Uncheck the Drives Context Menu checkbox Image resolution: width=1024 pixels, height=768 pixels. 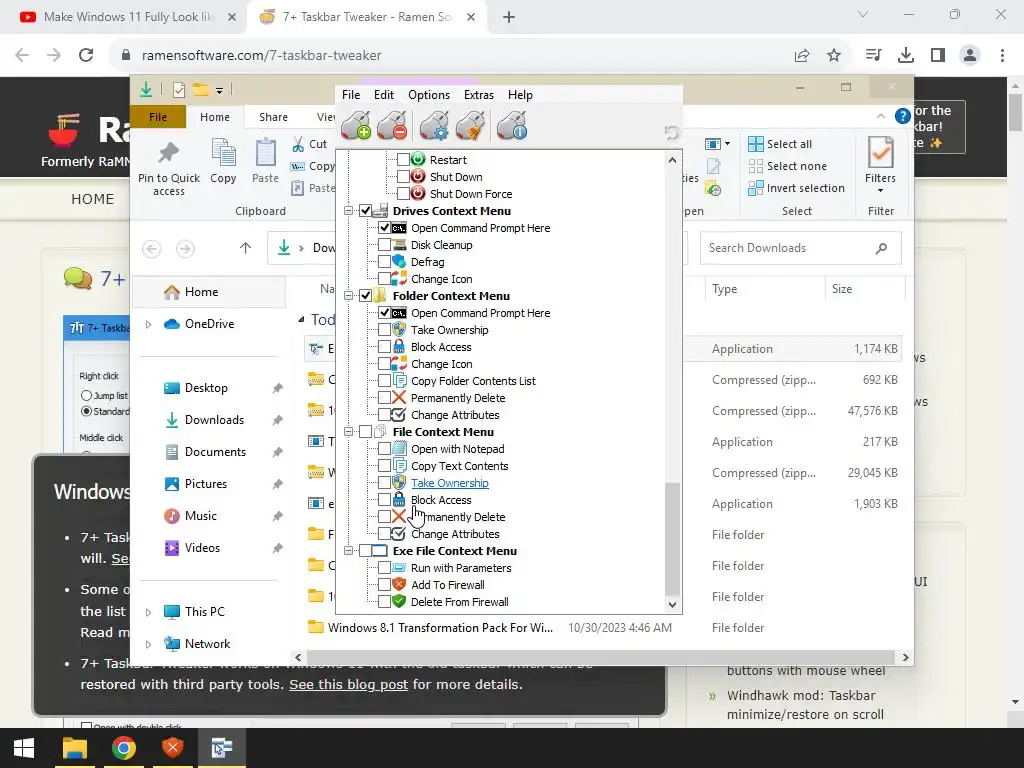(366, 210)
